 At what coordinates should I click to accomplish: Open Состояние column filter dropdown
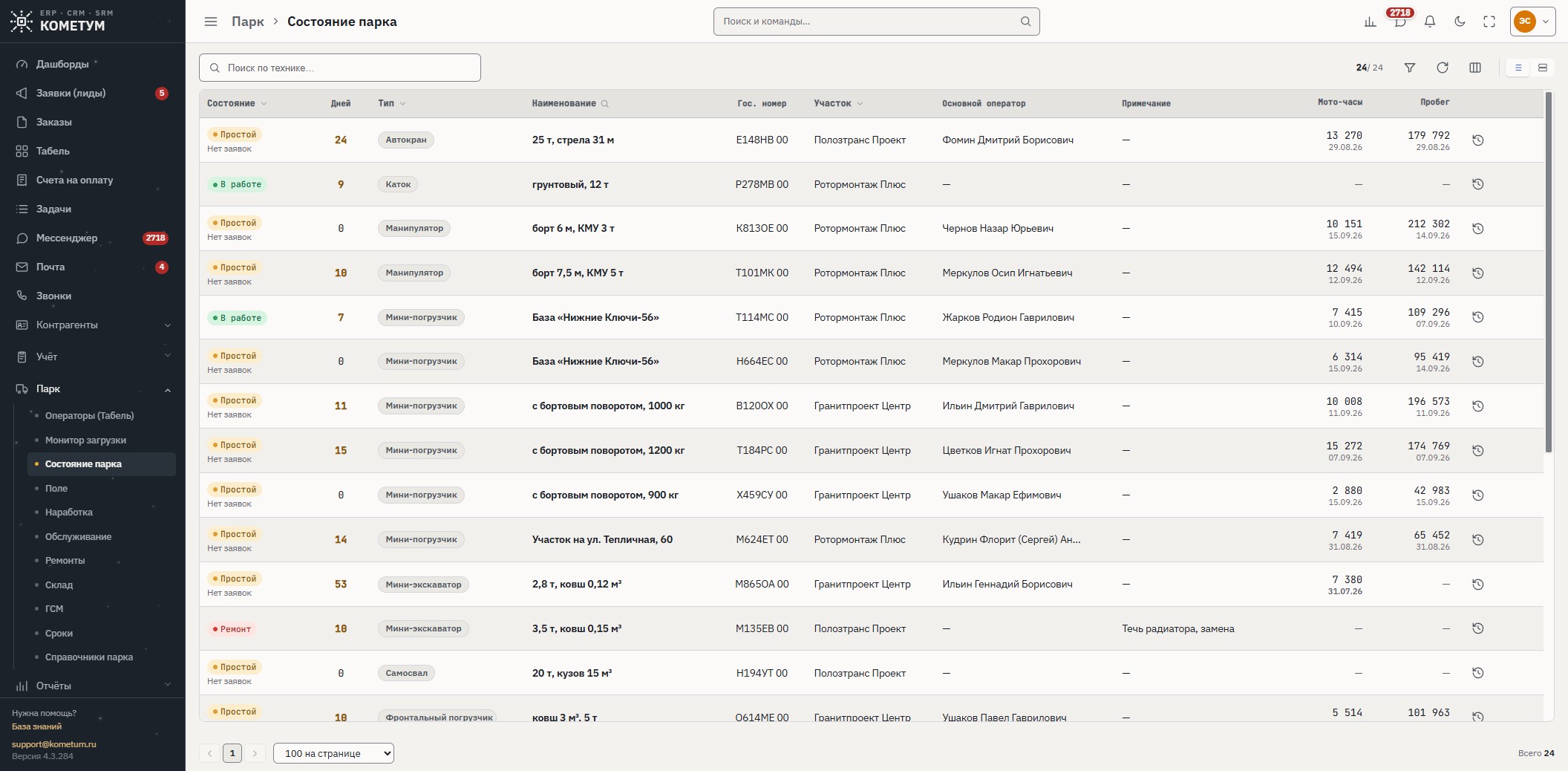click(x=264, y=104)
